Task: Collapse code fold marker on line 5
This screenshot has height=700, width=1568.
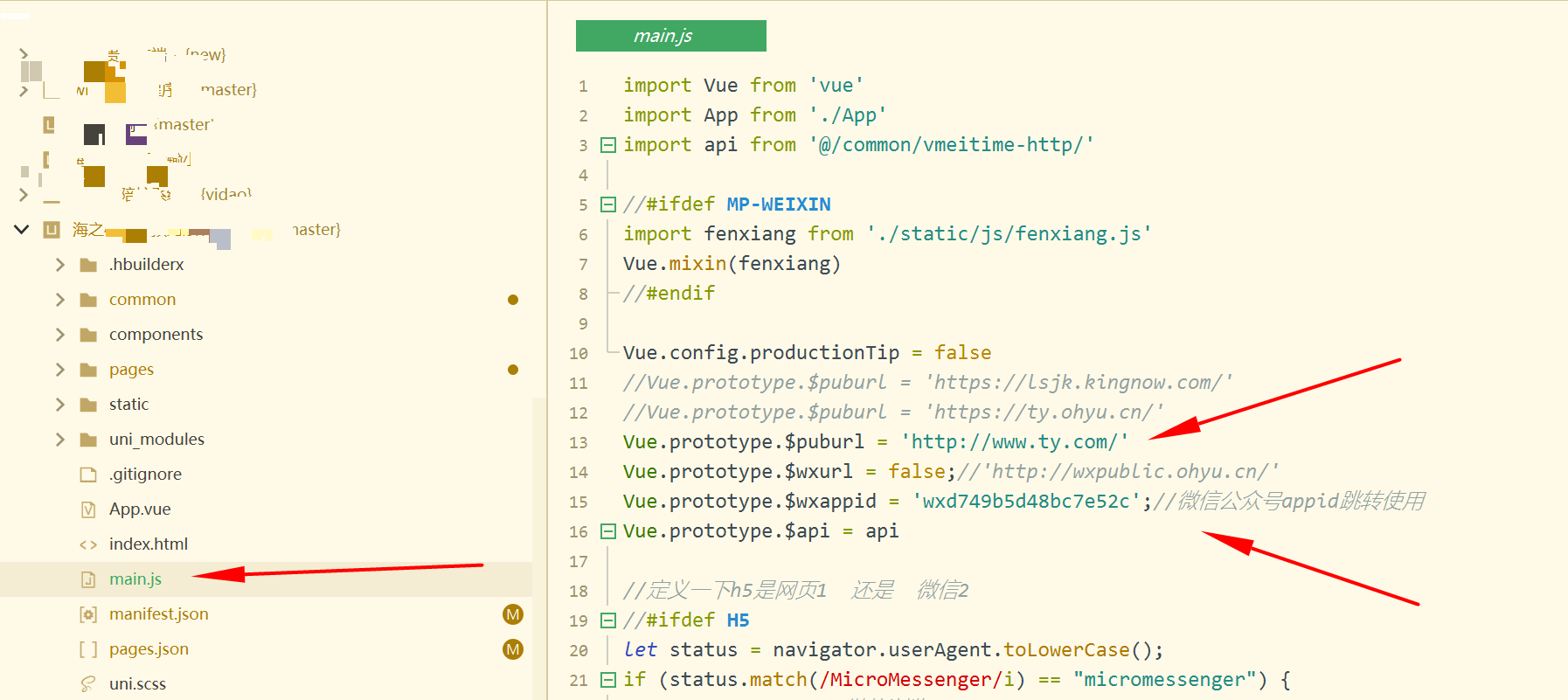Action: coord(608,204)
